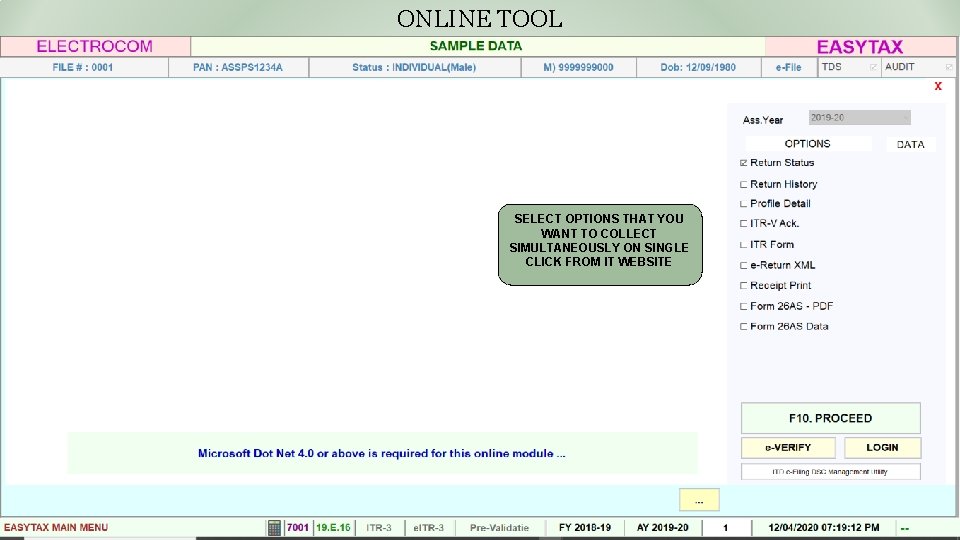Viewport: 960px width, 540px height.
Task: Click the FY 2018-19 status entry
Action: click(585, 528)
